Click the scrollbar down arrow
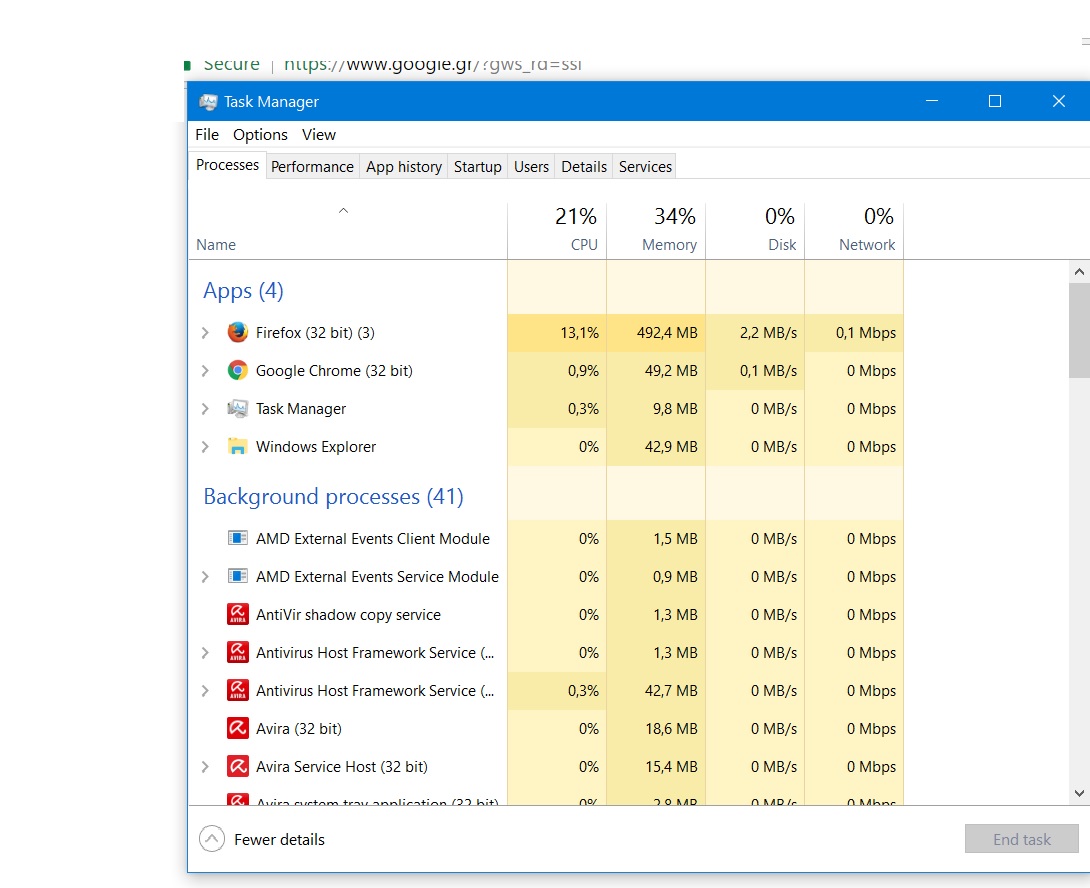This screenshot has width=1090, height=888. pos(1079,793)
